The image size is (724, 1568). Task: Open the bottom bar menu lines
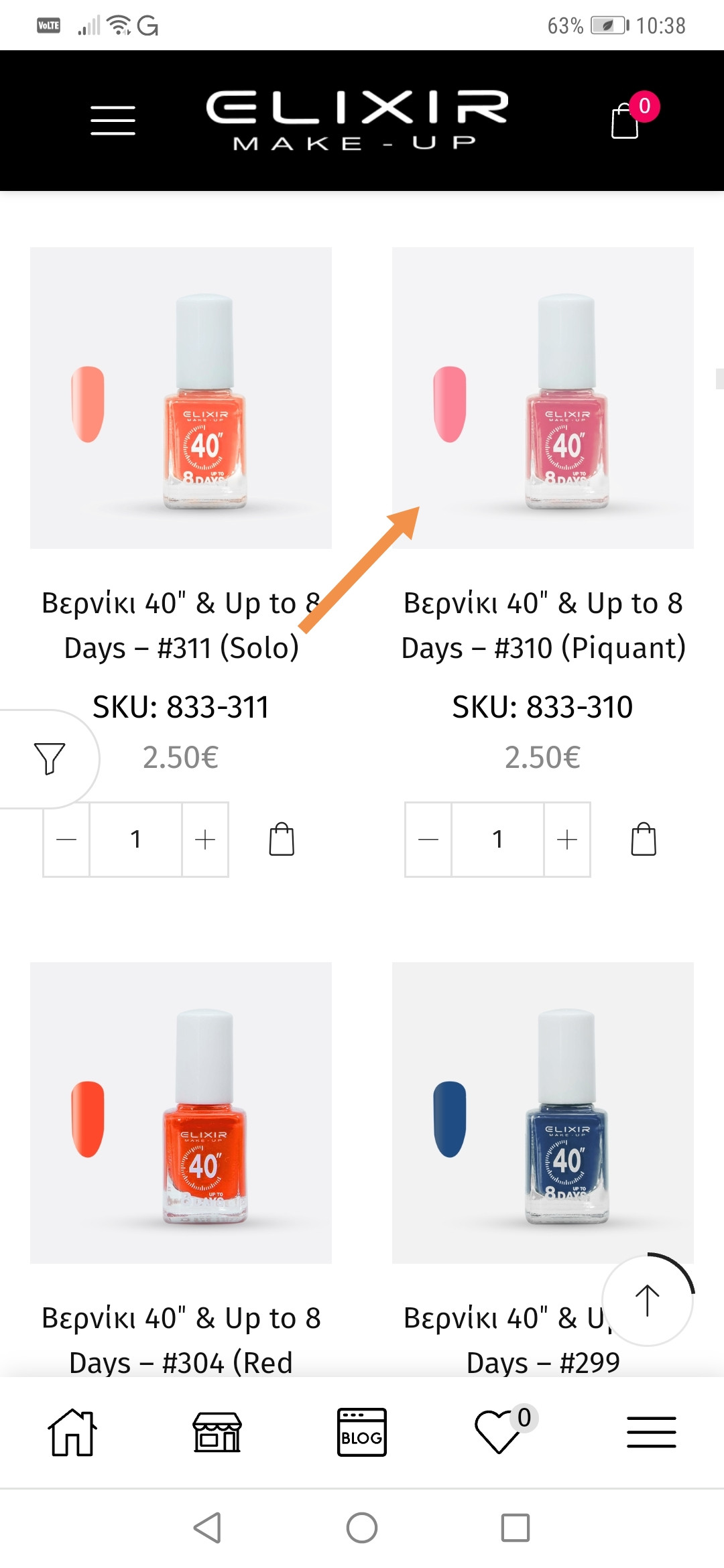click(x=652, y=1433)
